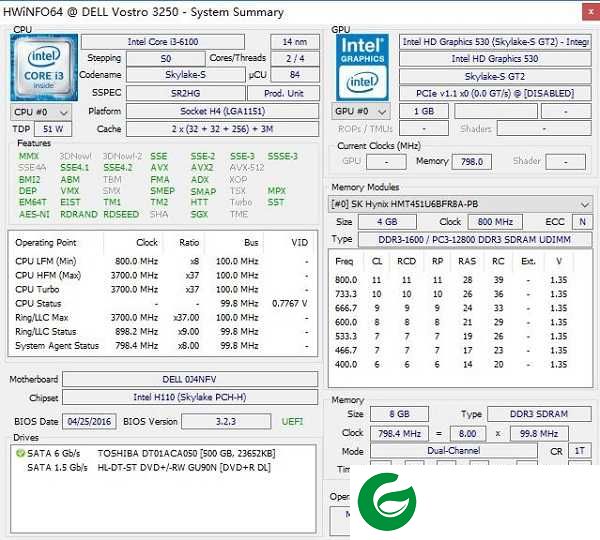Click the cache 2 x (32 + 32 + 256) + 3M field
This screenshot has width=600, height=540.
(x=222, y=129)
